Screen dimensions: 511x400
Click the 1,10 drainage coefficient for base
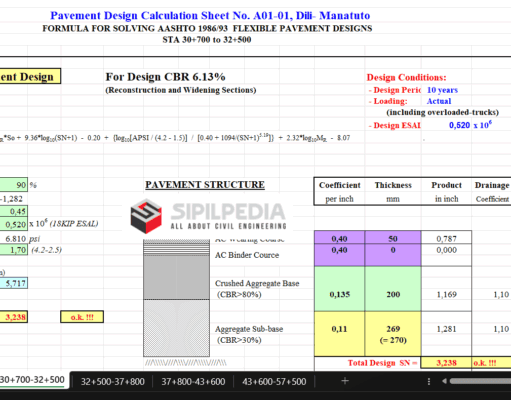coord(501,294)
